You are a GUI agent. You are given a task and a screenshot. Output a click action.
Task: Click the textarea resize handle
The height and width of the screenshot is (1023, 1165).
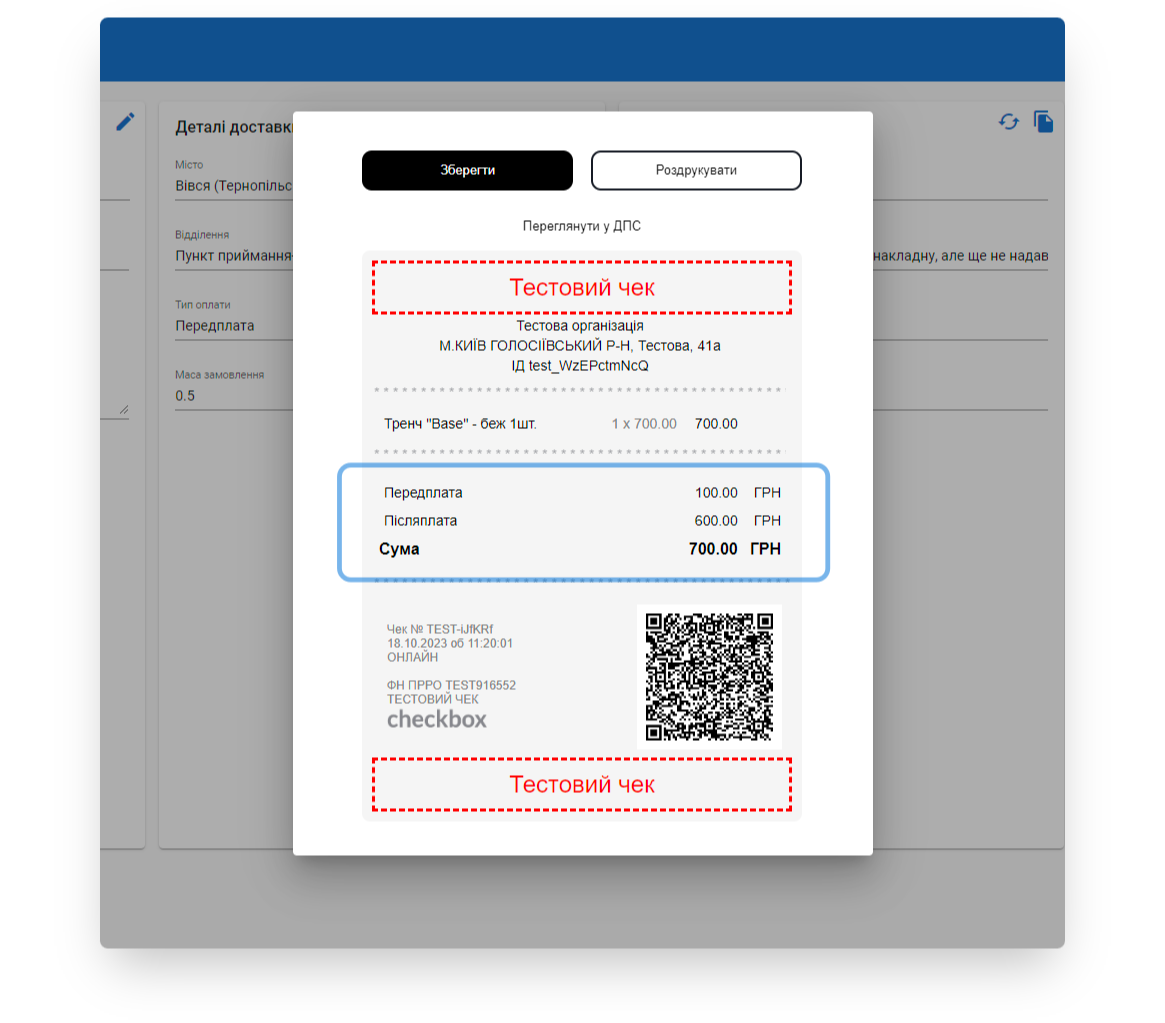click(124, 409)
